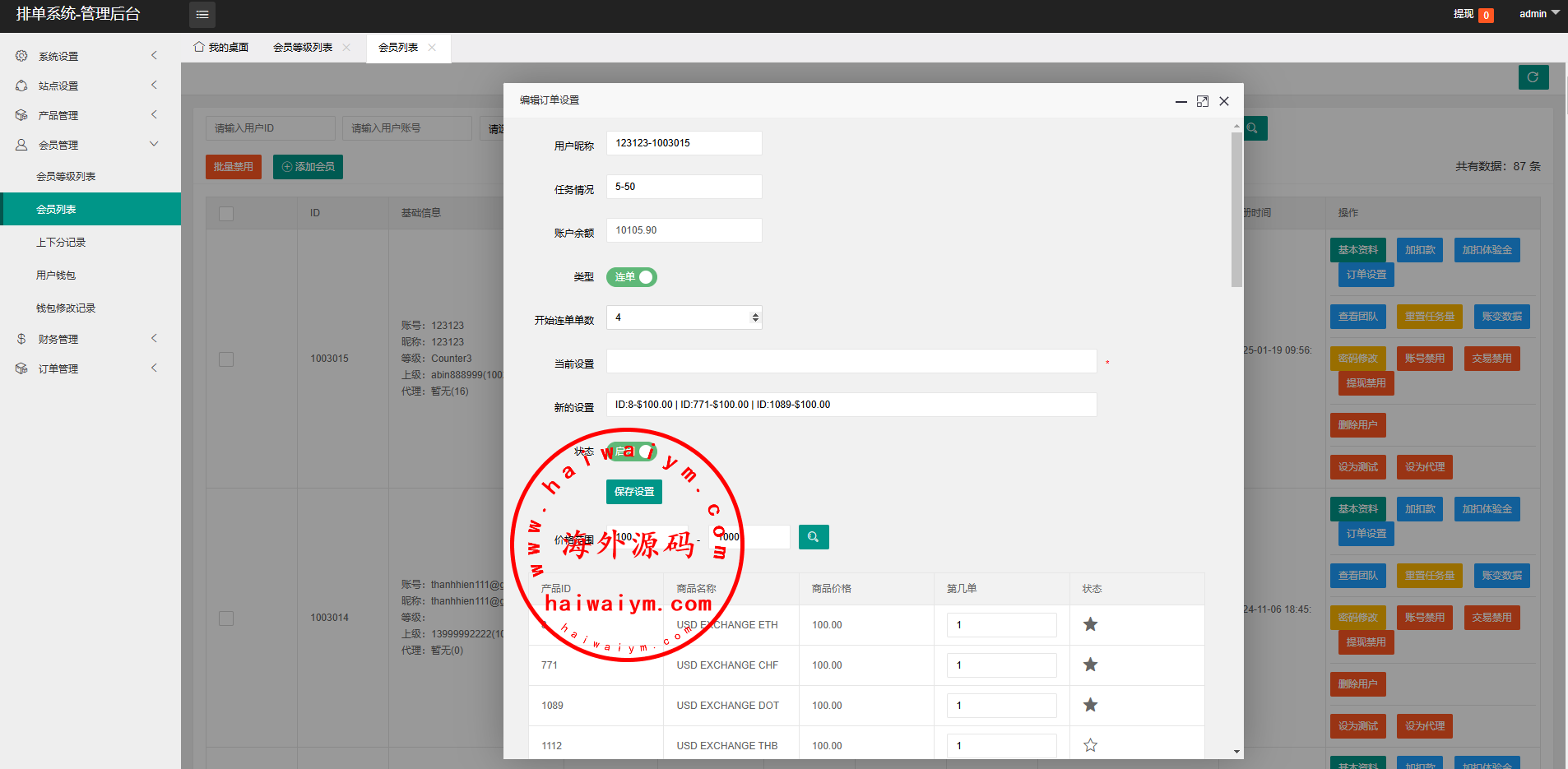Click the 保存设置 button
The width and height of the screenshot is (1568, 769).
[x=633, y=492]
